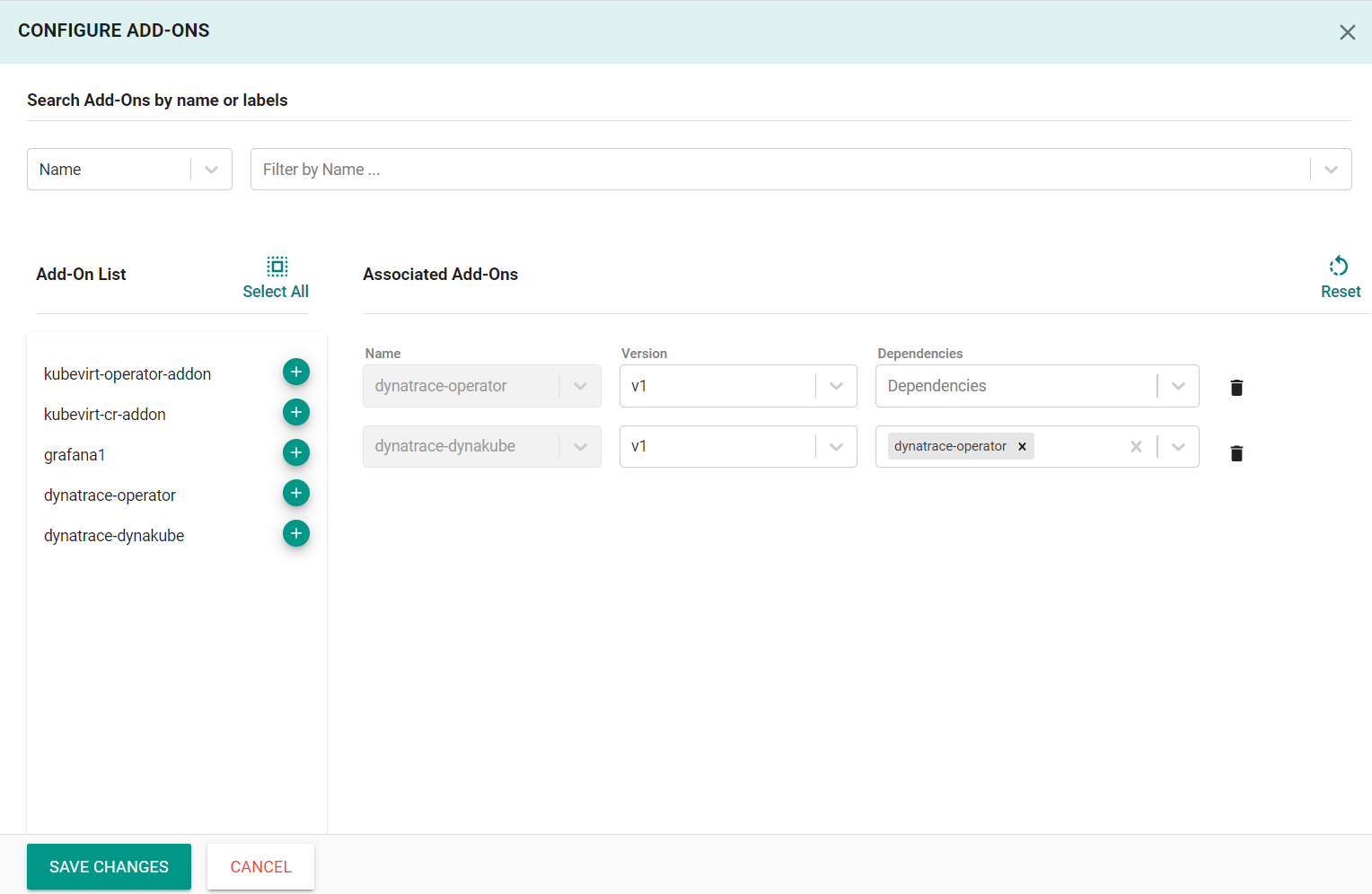Image resolution: width=1372 pixels, height=894 pixels.
Task: Select kubevirt-operator-addon list entry text
Action: pos(128,374)
